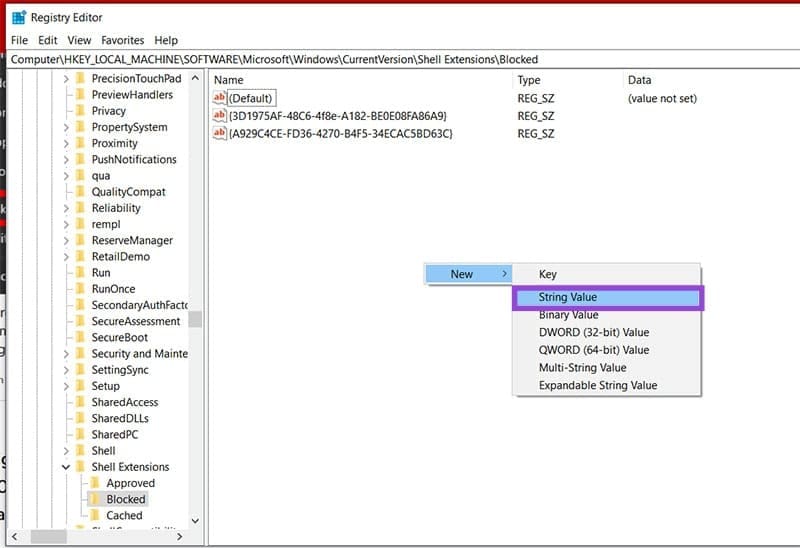Select the {A929C4CE-FD36-4270-B4F5-34ECAC5BD63C} value
800x548 pixels.
(341, 134)
